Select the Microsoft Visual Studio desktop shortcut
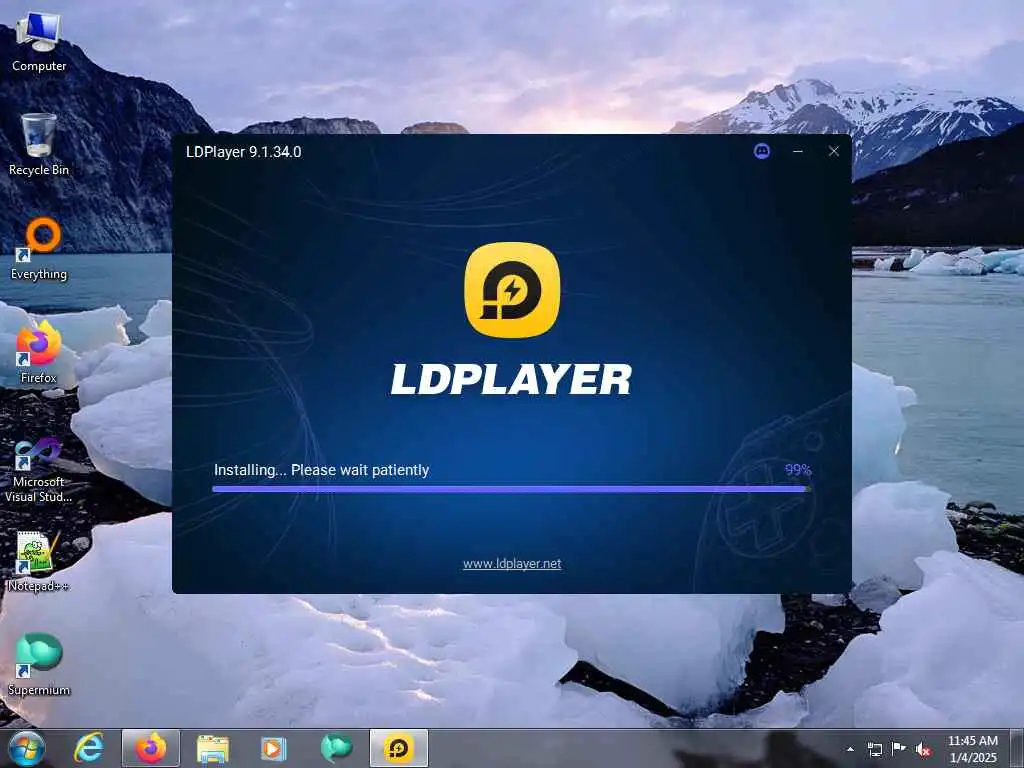1024x768 pixels. pyautogui.click(x=39, y=470)
